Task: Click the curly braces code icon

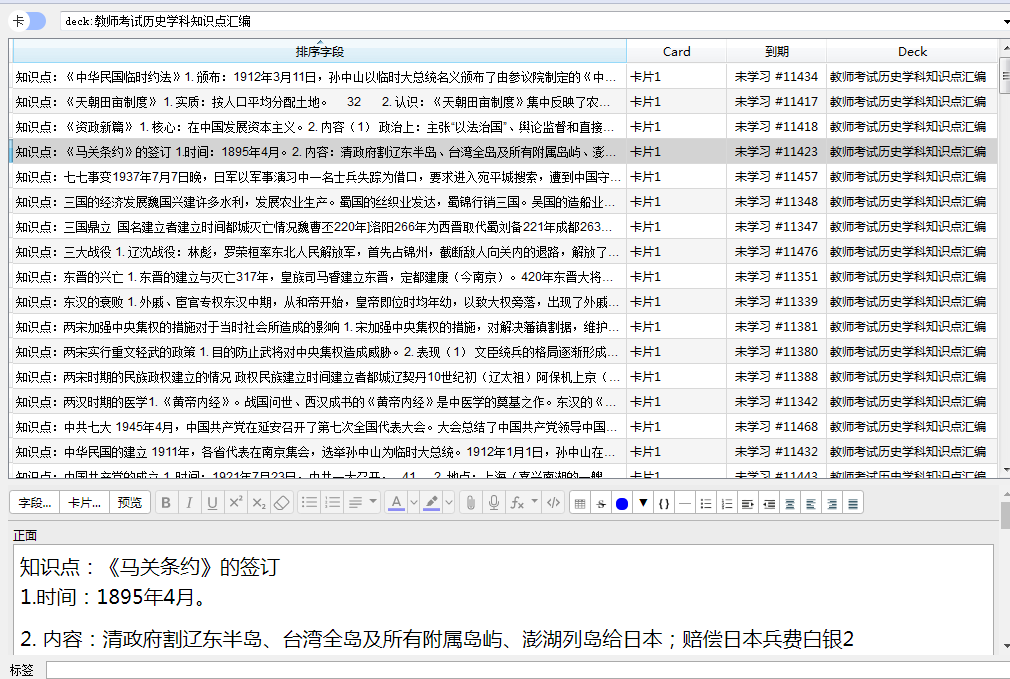Action: [664, 504]
